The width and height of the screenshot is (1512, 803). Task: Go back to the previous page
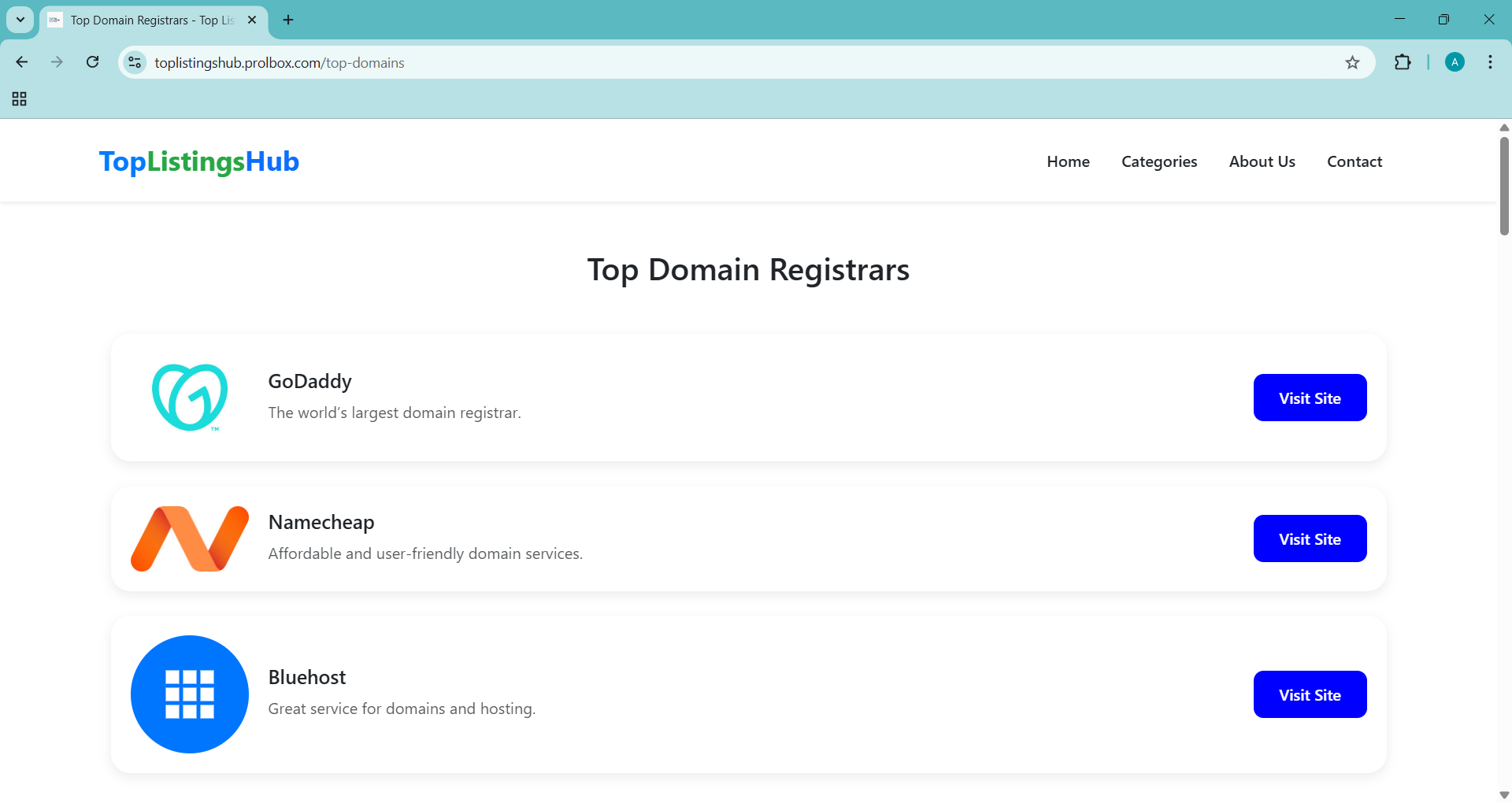22,62
